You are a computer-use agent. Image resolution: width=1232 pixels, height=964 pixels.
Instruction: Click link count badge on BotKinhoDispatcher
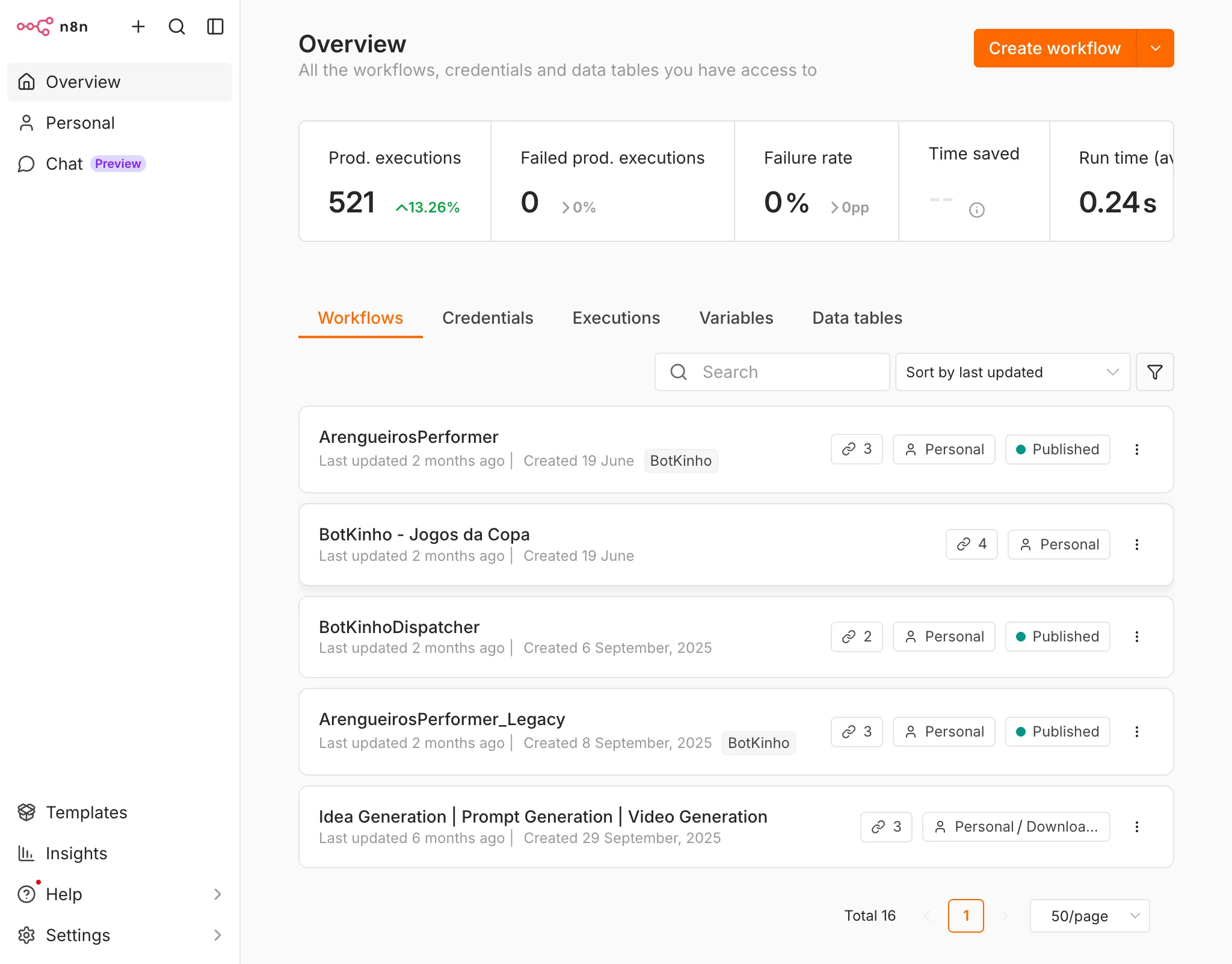click(857, 637)
